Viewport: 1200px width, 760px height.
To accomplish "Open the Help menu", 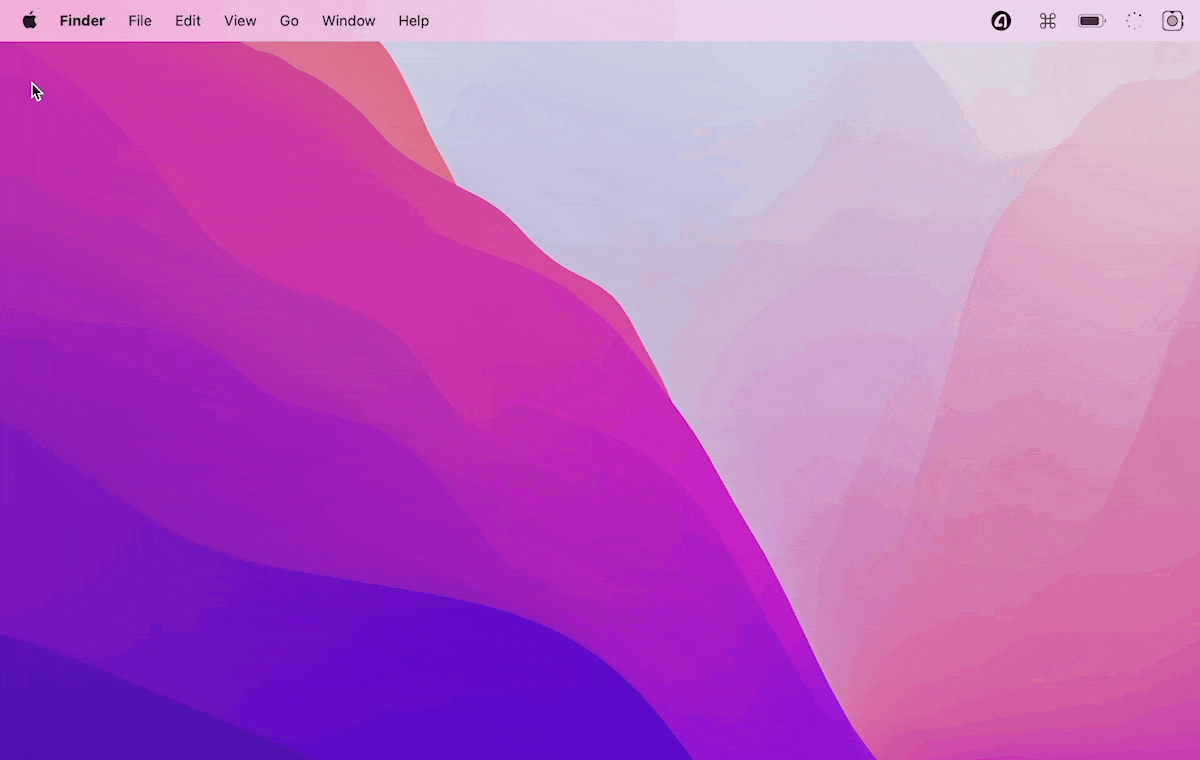I will [414, 21].
